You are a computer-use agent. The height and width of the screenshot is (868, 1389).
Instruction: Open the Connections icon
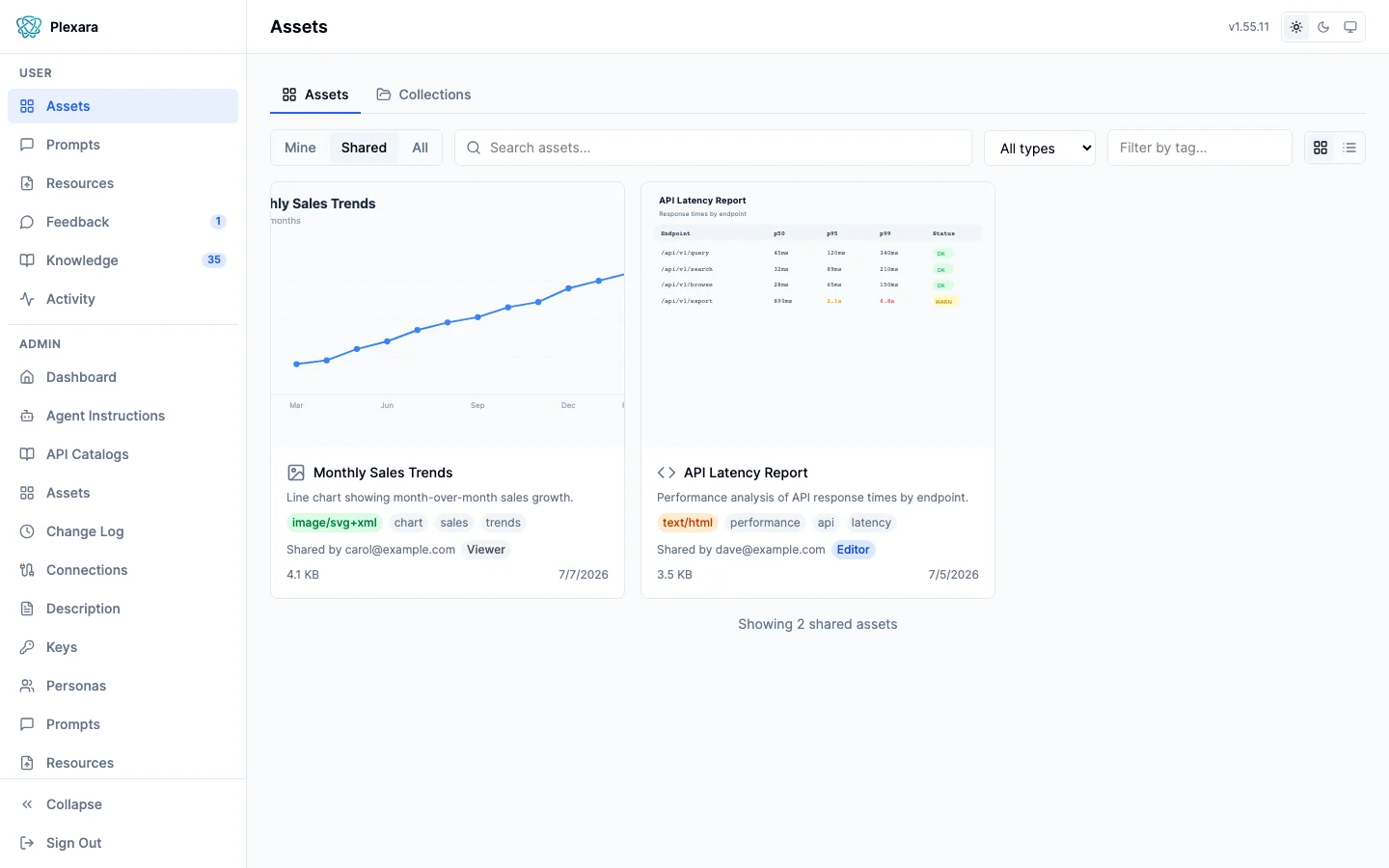[27, 570]
